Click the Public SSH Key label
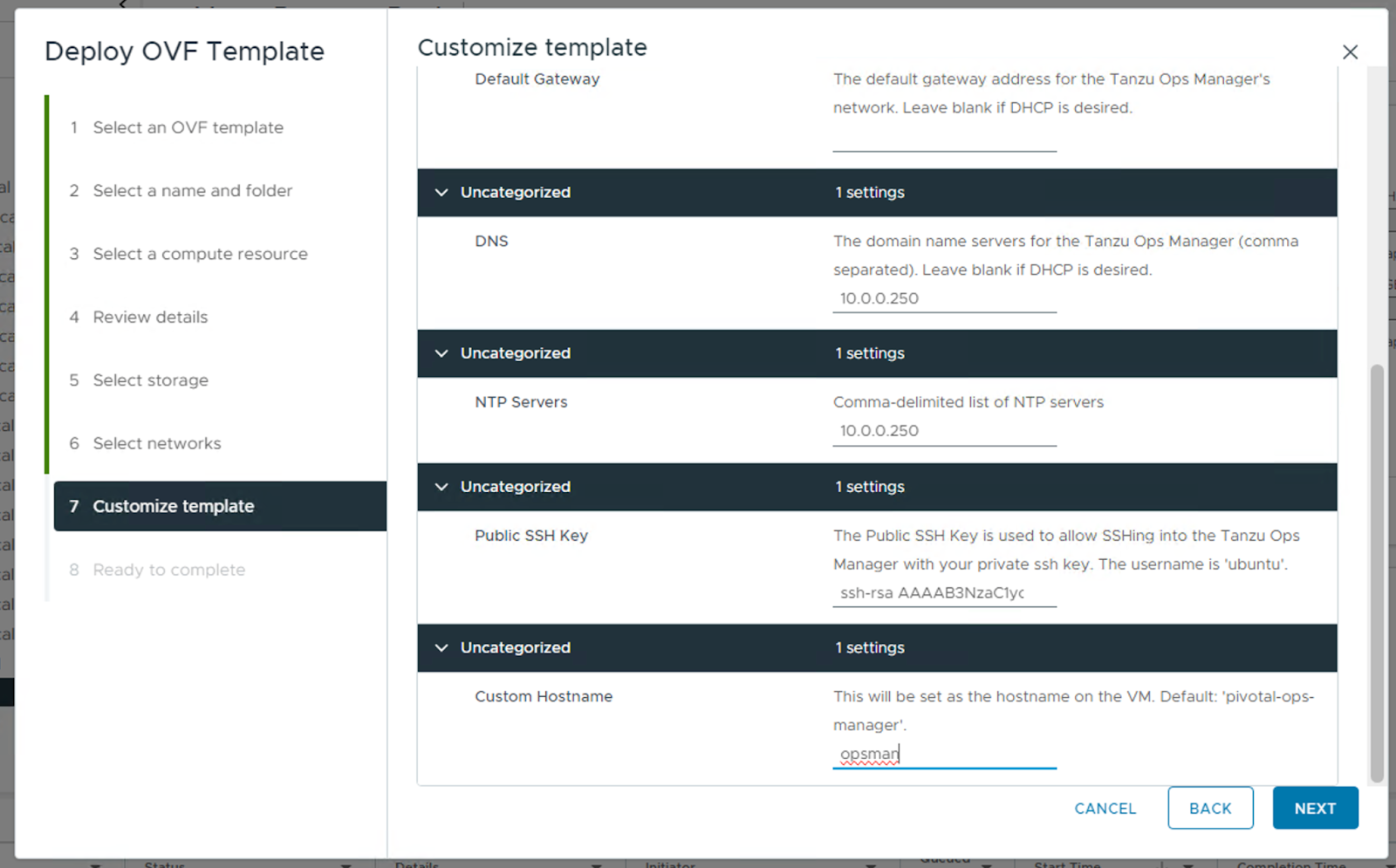Screen dimensions: 1396x868 (x=531, y=536)
